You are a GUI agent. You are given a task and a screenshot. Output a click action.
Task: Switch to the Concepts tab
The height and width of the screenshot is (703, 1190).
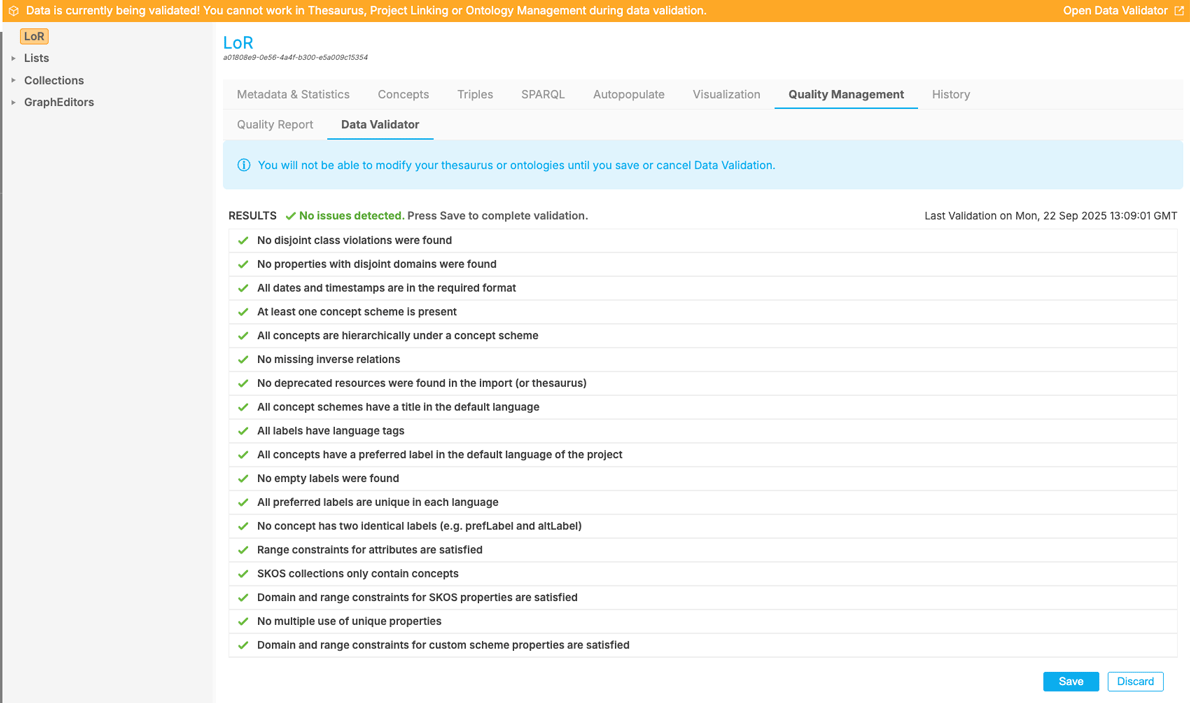[403, 94]
